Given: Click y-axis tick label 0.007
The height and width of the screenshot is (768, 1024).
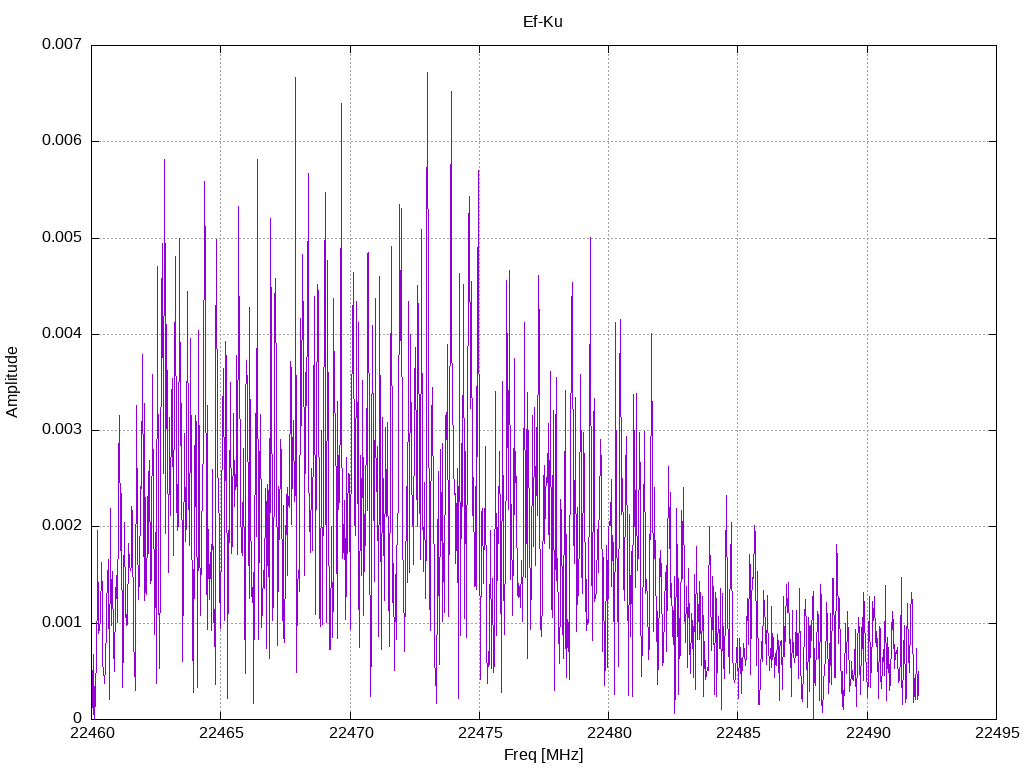Looking at the screenshot, I should coord(62,44).
